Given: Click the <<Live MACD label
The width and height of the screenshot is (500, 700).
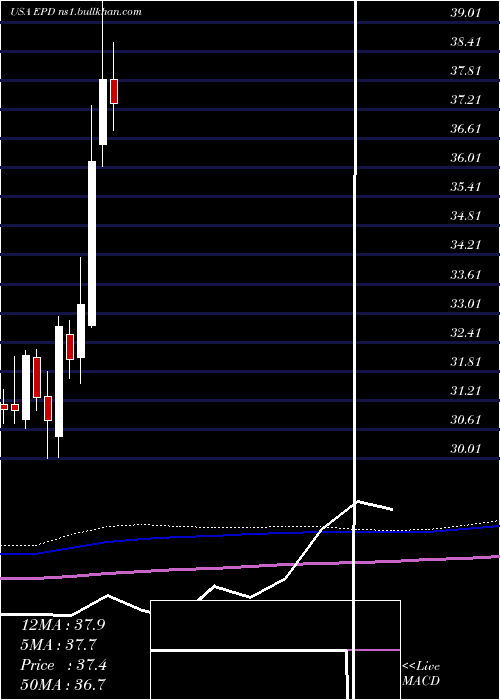Looking at the screenshot, I should 421,673.
